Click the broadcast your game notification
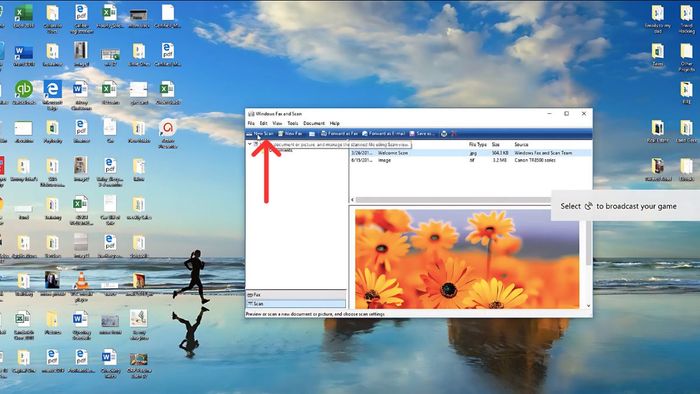The image size is (700, 394). point(625,206)
